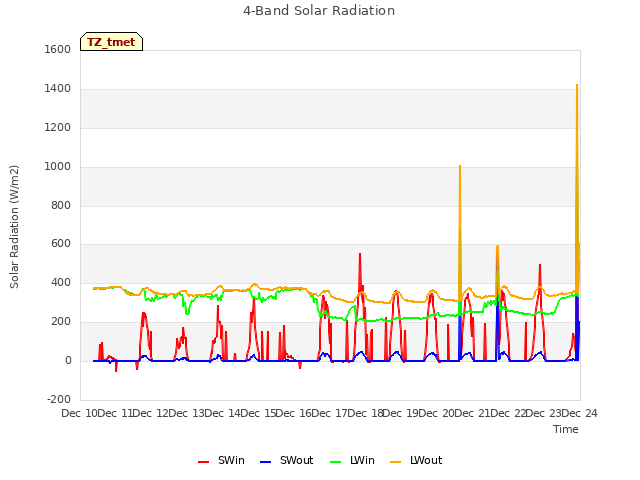Click the Dec 24 x-axis tick label
Screen dimensions: 640x480
click(x=580, y=413)
